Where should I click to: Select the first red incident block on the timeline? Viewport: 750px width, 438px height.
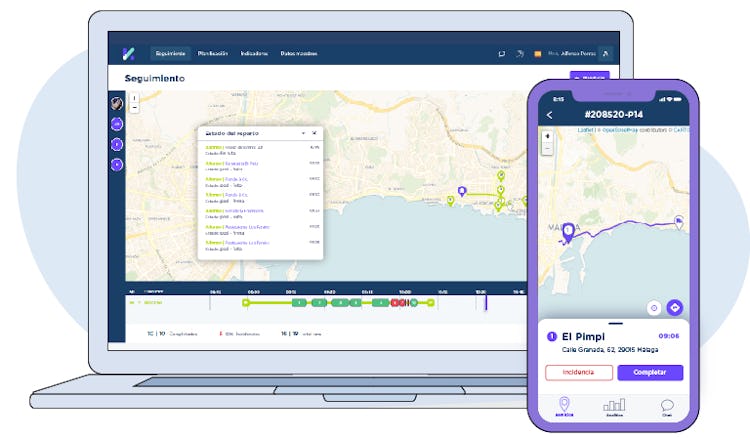coord(395,303)
